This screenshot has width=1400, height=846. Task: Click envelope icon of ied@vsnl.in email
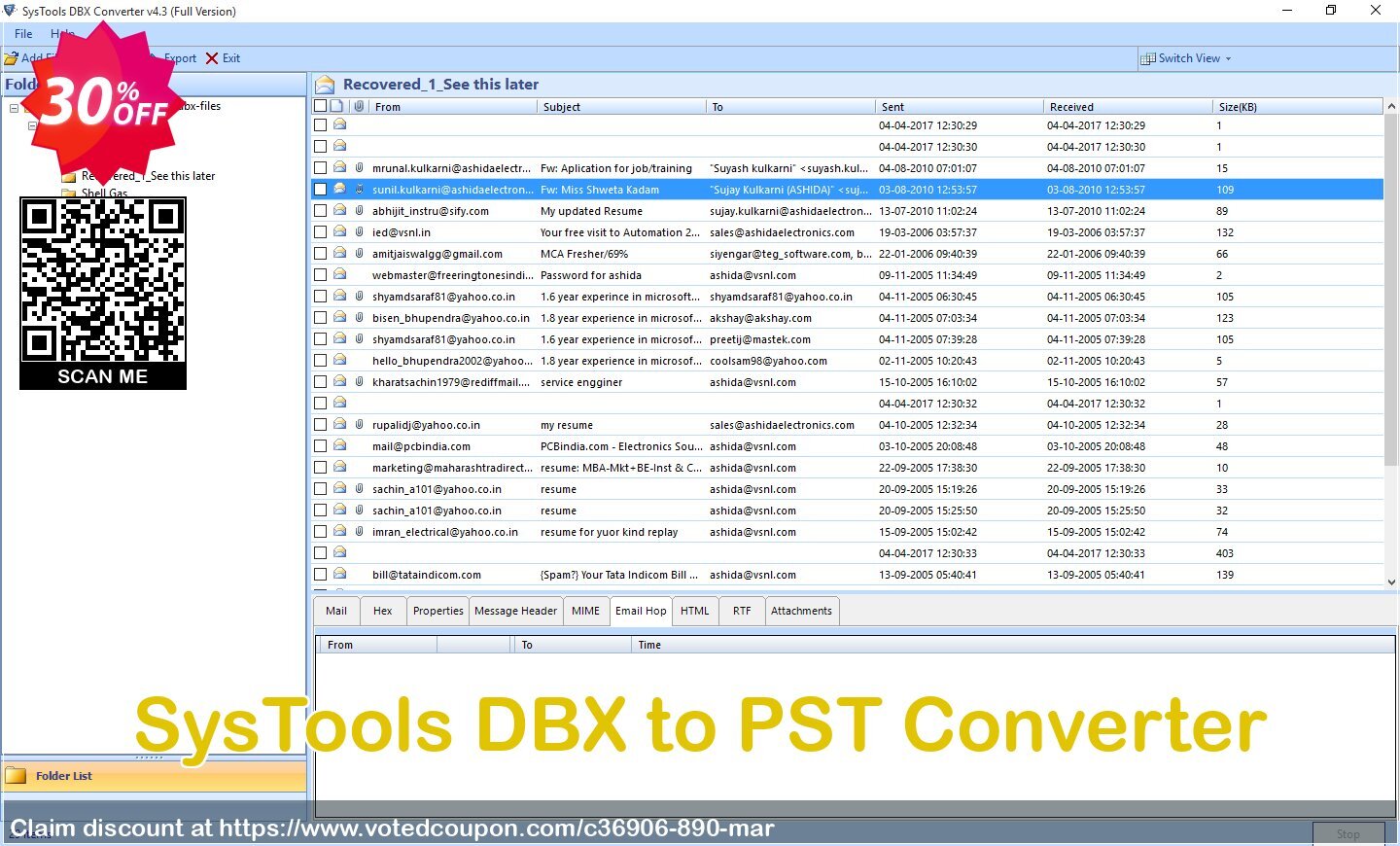click(x=339, y=231)
